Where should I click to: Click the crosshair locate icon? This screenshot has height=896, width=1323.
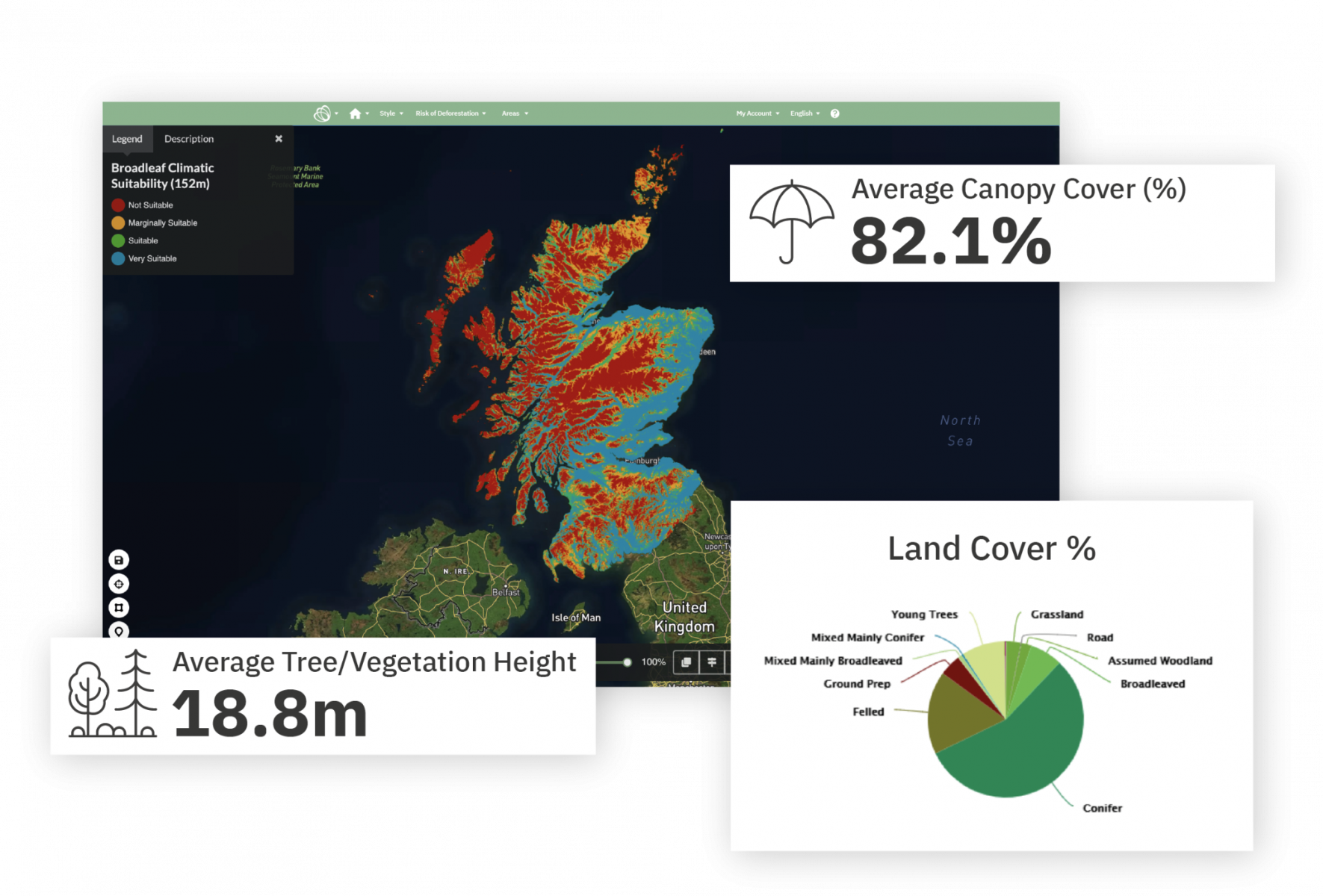tap(119, 584)
